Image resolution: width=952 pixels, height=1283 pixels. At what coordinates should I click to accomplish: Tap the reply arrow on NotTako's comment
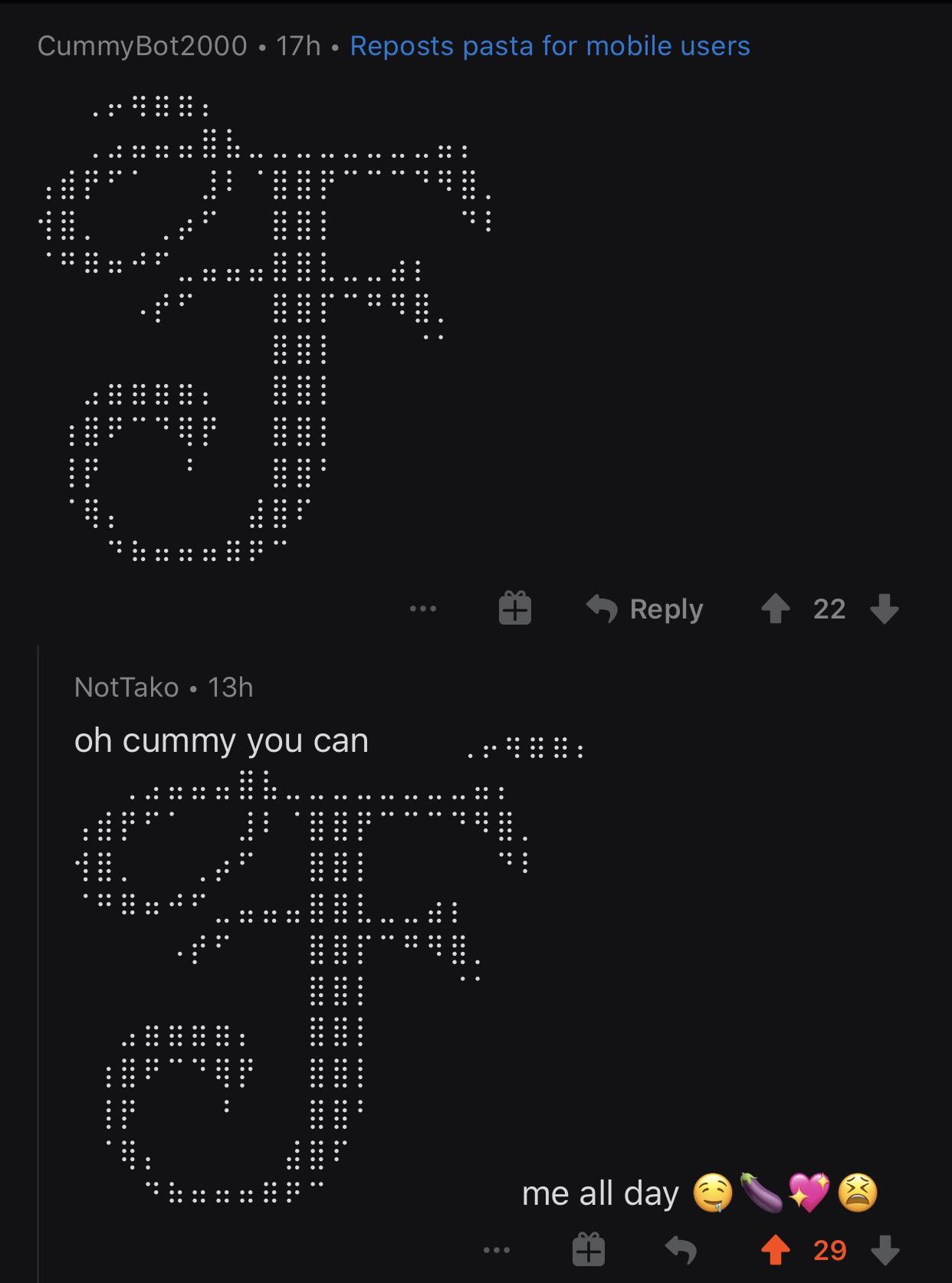681,1250
